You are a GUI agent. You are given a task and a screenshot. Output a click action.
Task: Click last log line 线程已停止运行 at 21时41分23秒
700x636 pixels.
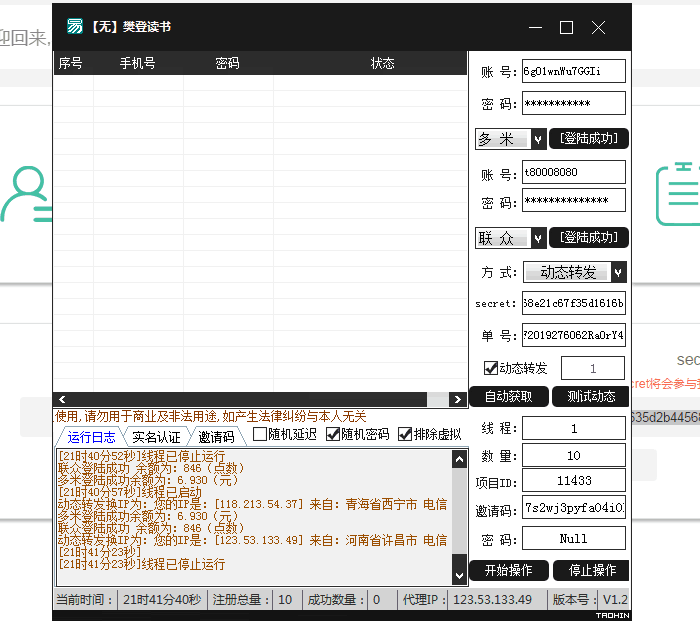(x=142, y=564)
